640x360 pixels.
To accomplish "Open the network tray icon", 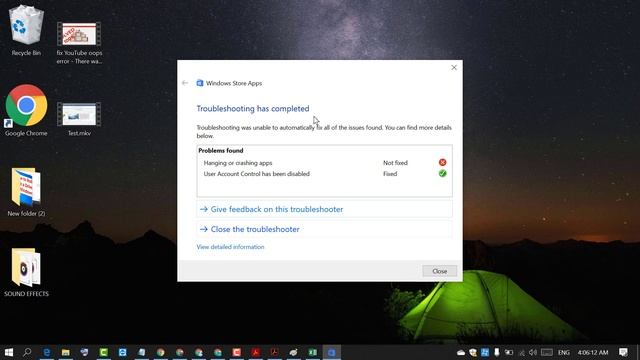I will point(522,353).
